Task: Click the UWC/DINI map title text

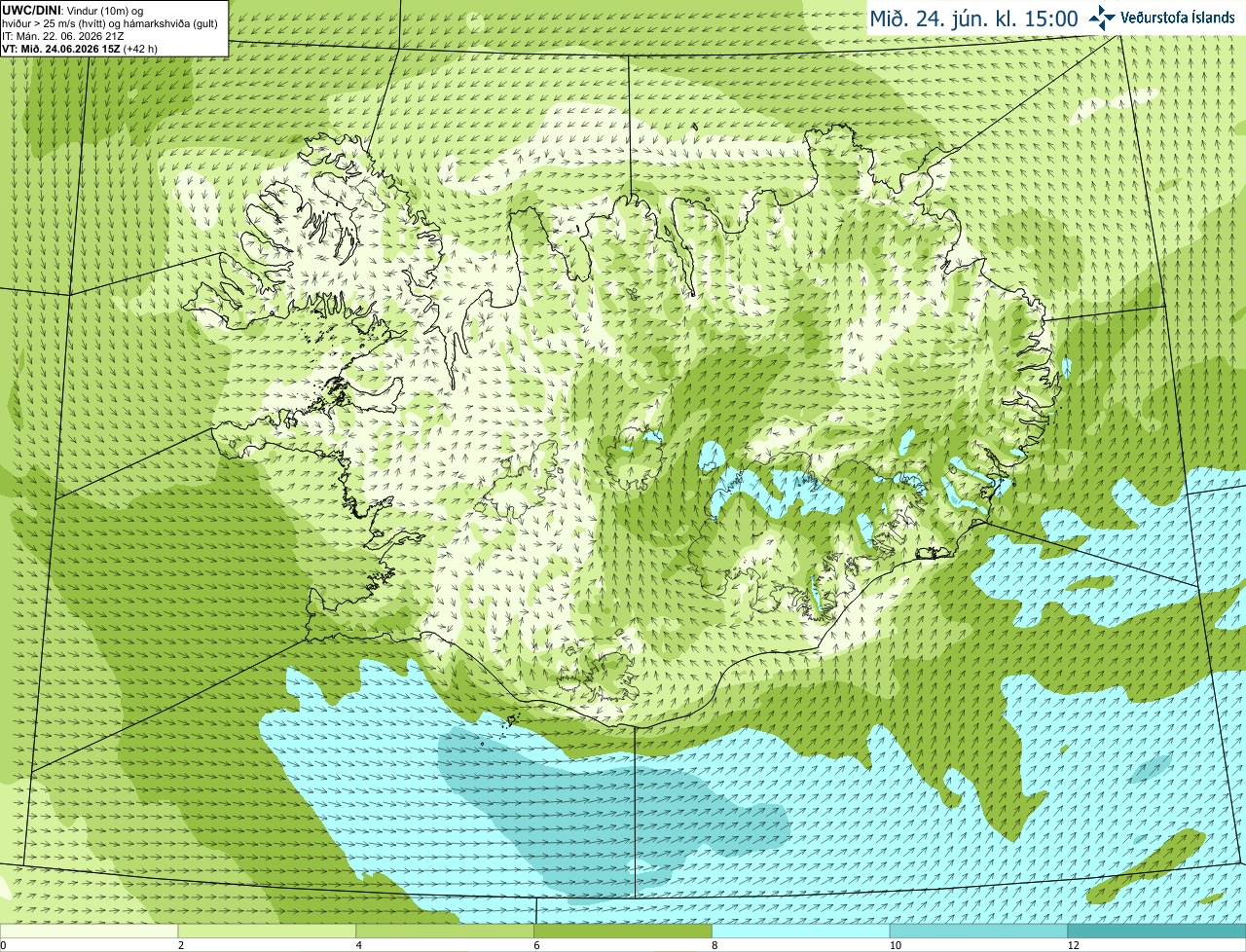Action: 33,10
